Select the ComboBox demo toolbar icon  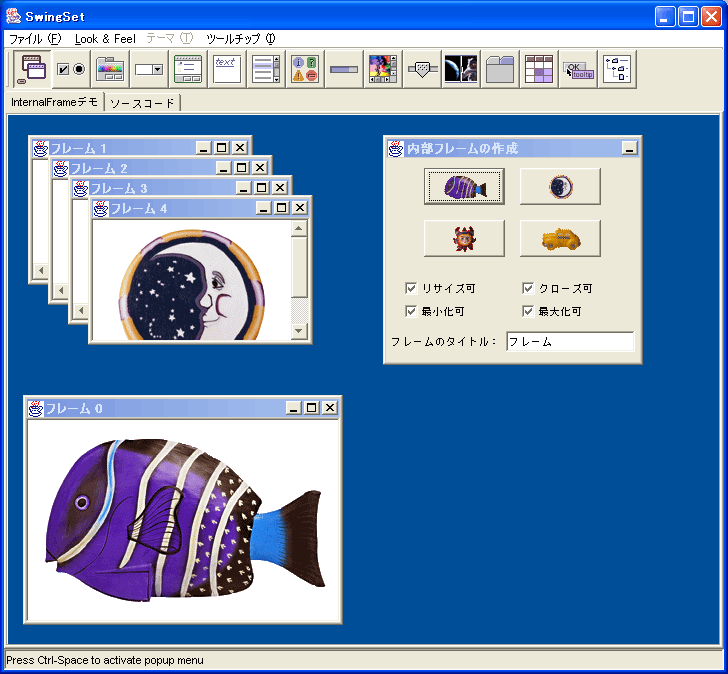click(149, 69)
